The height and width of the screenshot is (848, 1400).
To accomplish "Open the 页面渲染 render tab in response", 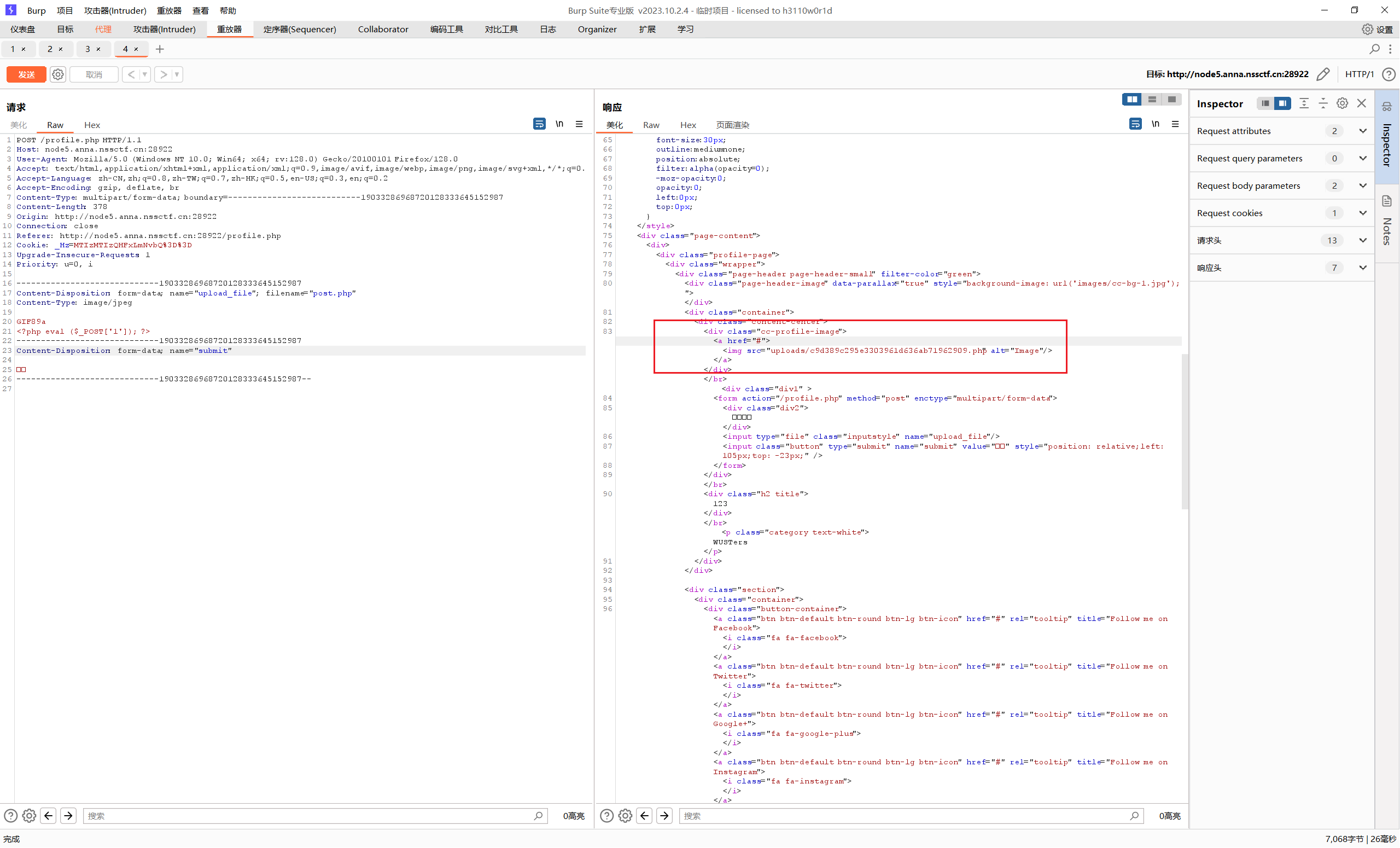I will pyautogui.click(x=733, y=125).
